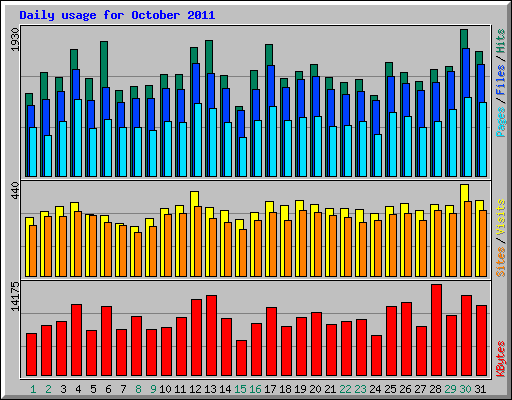Click day 20 on the x-axis
The width and height of the screenshot is (512, 400).
pyautogui.click(x=315, y=389)
